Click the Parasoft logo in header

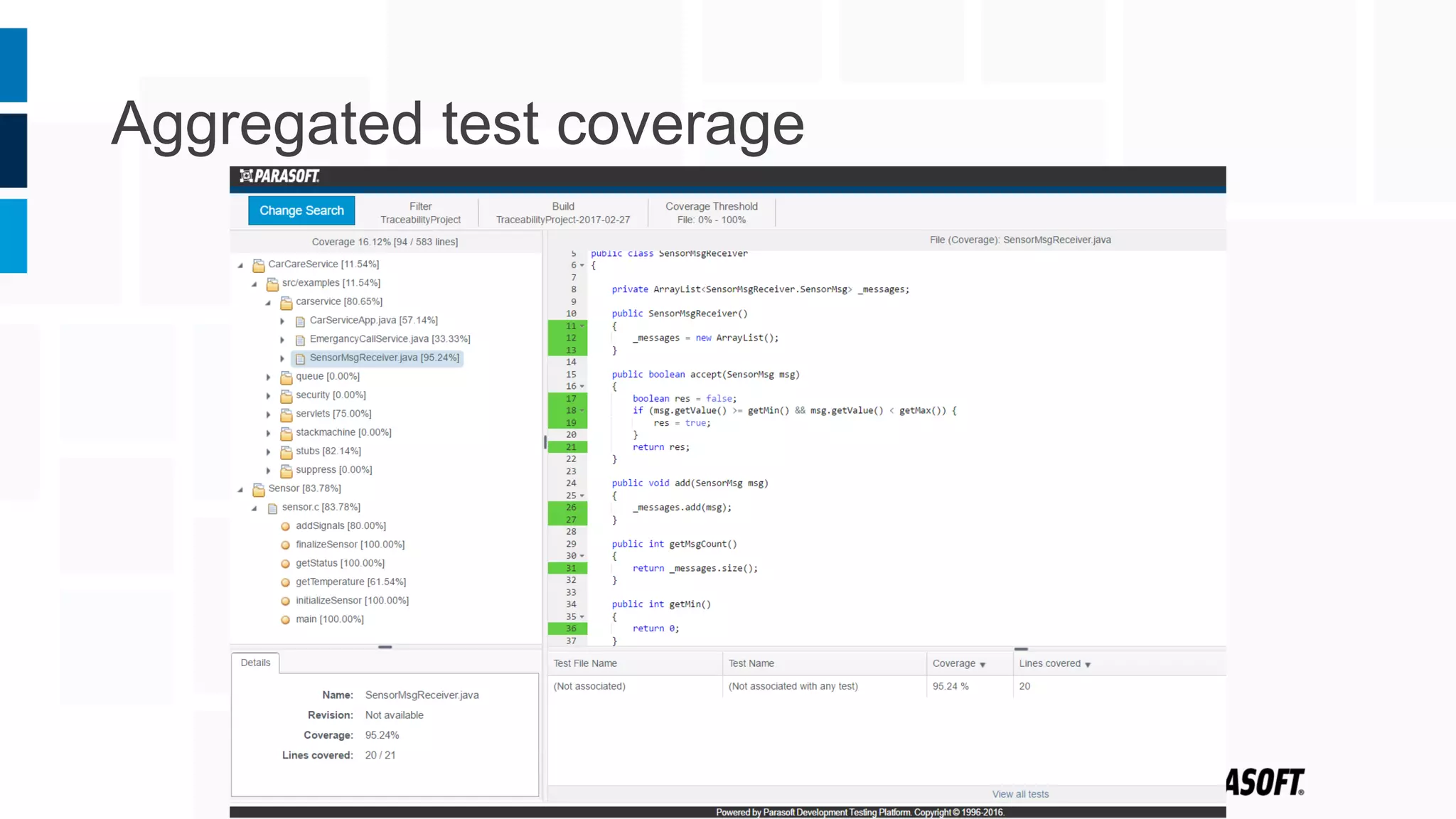[280, 176]
